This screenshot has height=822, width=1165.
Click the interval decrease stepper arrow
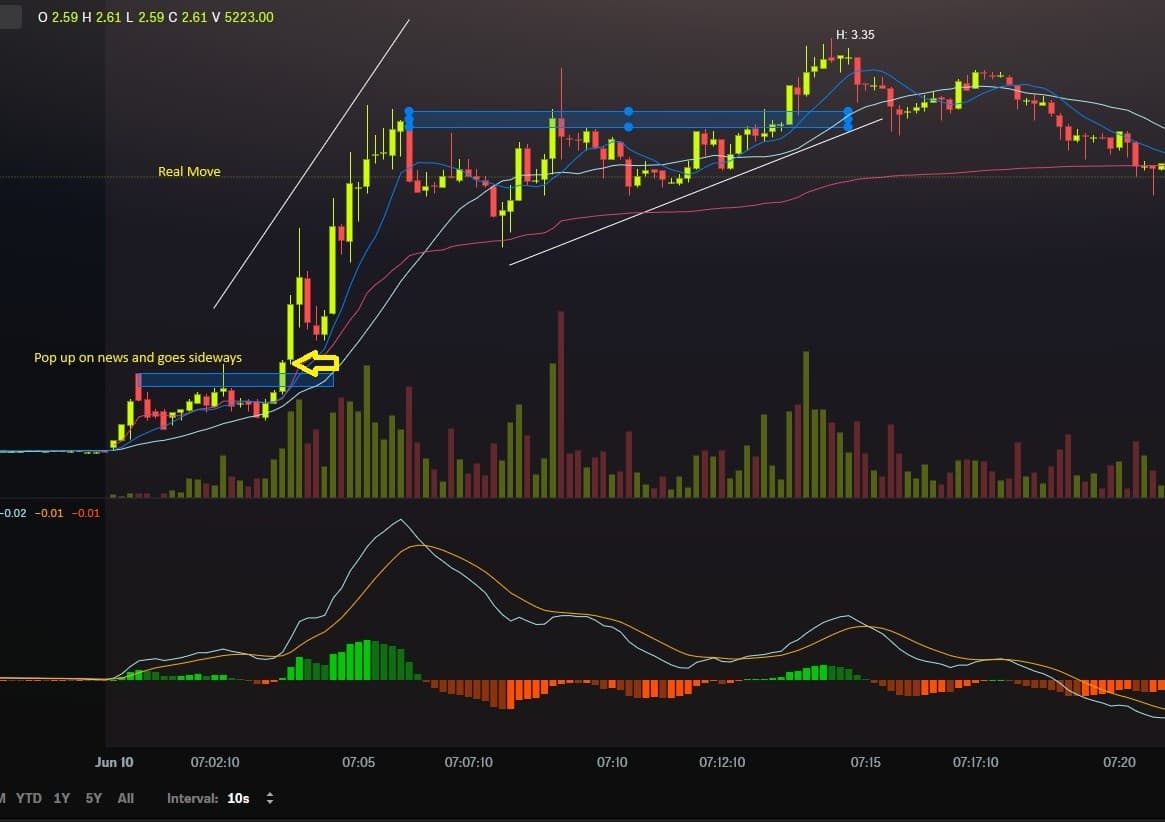coord(270,801)
